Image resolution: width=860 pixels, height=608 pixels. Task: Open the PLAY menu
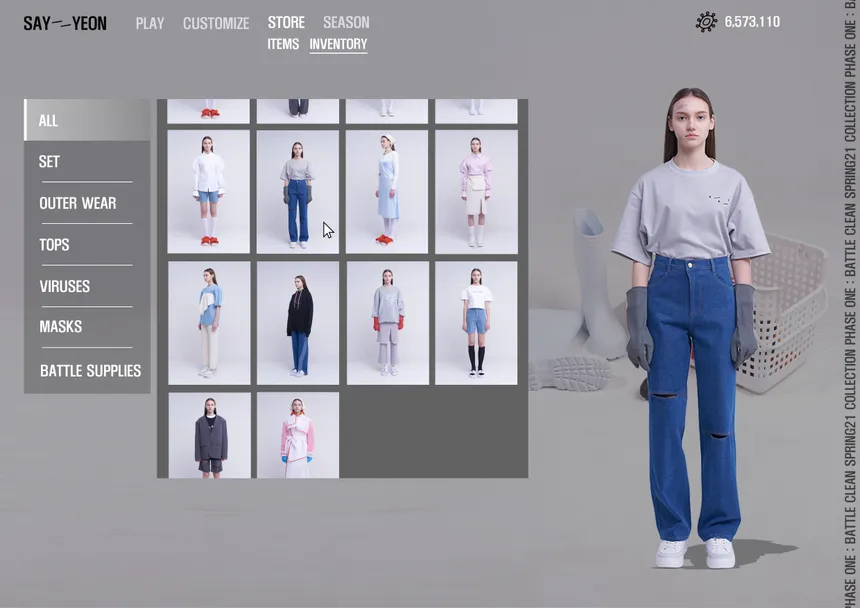tap(150, 24)
